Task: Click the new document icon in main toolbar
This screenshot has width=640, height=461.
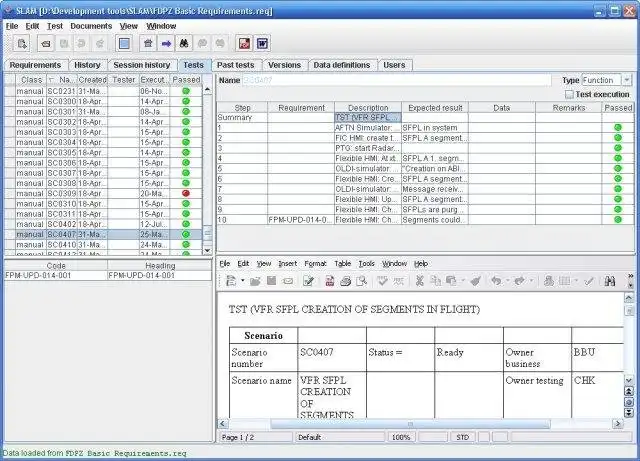Action: [x=22, y=44]
